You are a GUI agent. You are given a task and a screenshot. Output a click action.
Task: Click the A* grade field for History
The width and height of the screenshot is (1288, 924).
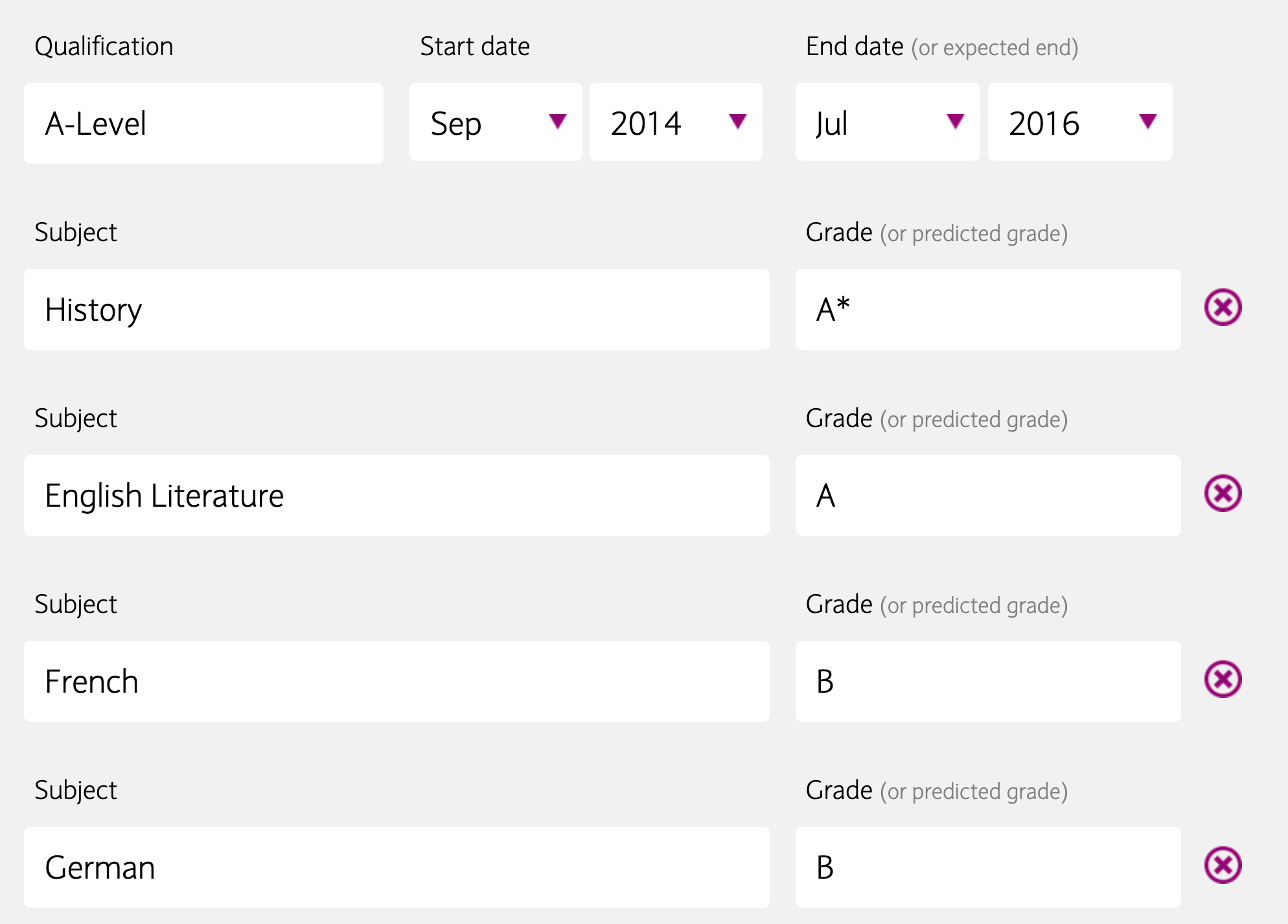[x=987, y=310]
